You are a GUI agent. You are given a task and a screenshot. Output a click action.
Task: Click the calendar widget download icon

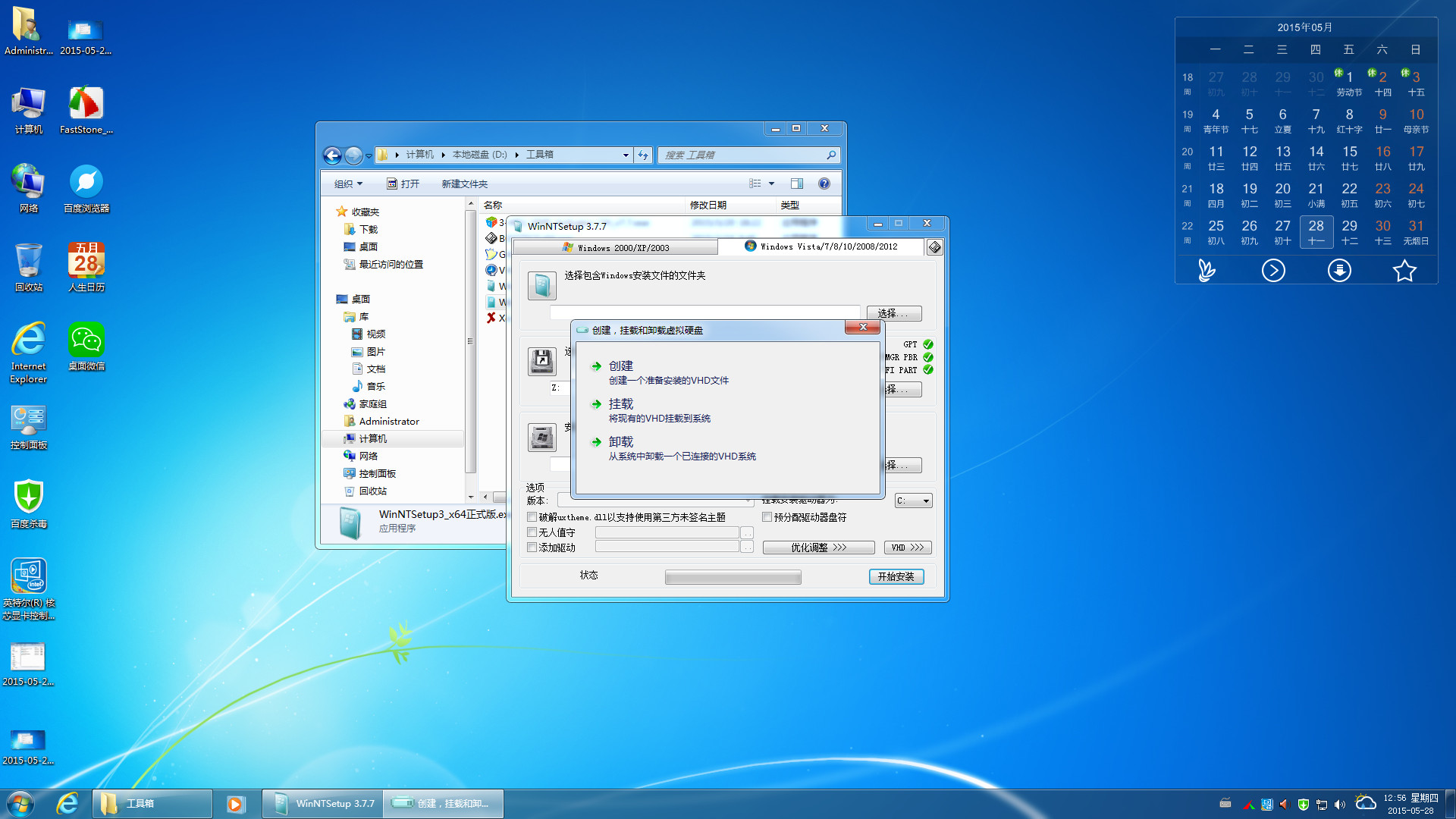[1339, 270]
